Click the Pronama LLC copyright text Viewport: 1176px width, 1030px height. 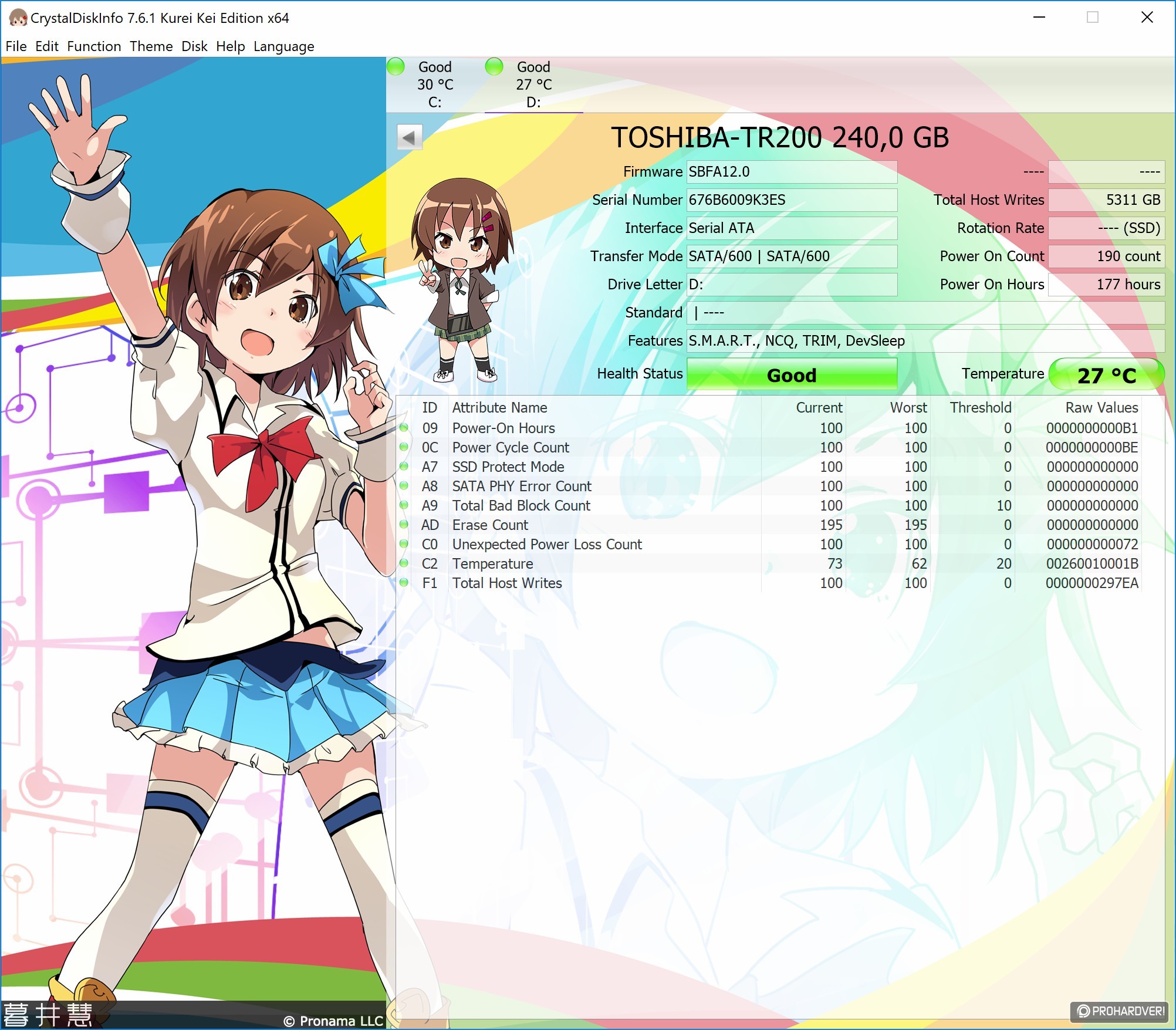pyautogui.click(x=333, y=1021)
